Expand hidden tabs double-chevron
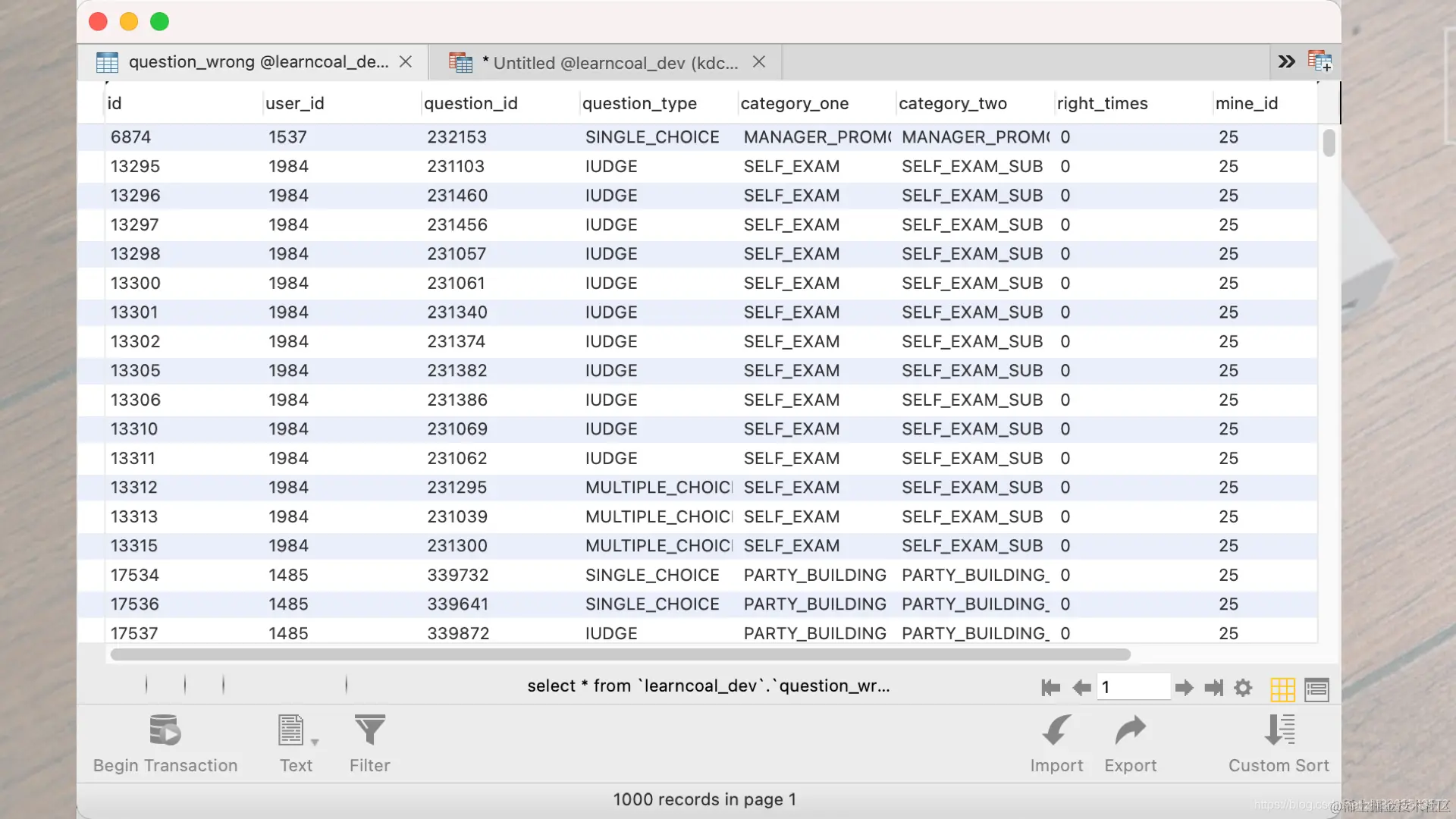This screenshot has width=1456, height=819. coord(1286,61)
